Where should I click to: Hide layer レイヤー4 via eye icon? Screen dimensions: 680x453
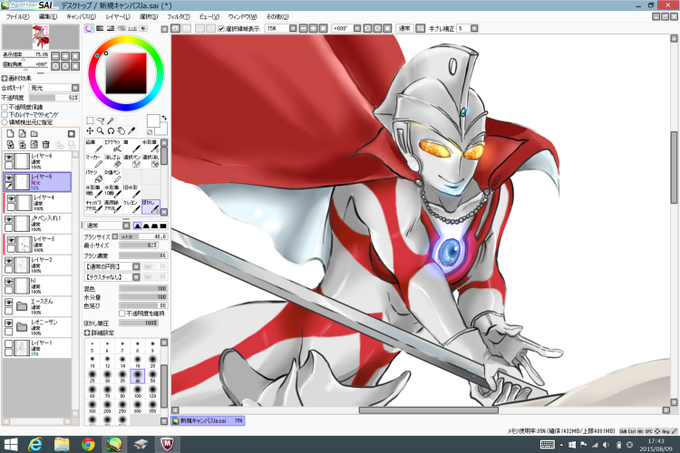[x=11, y=199]
